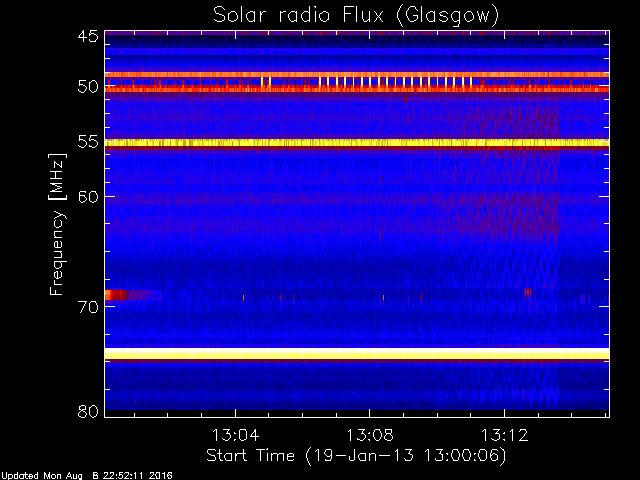Click the 55 frequency axis label

[x=88, y=142]
